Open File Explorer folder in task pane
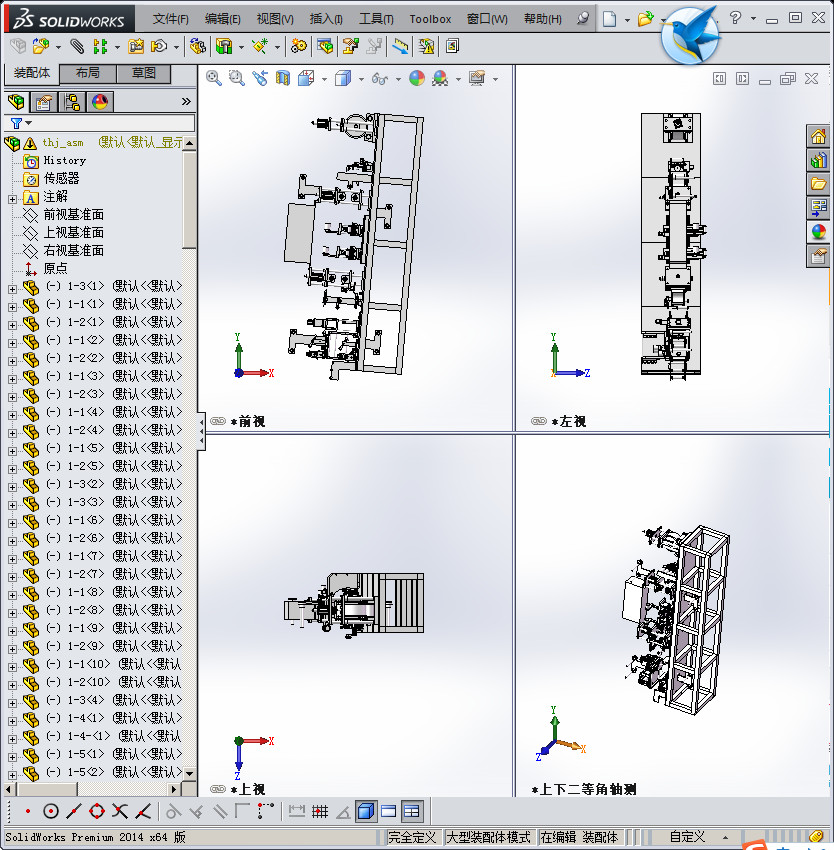This screenshot has height=850, width=834. (818, 183)
